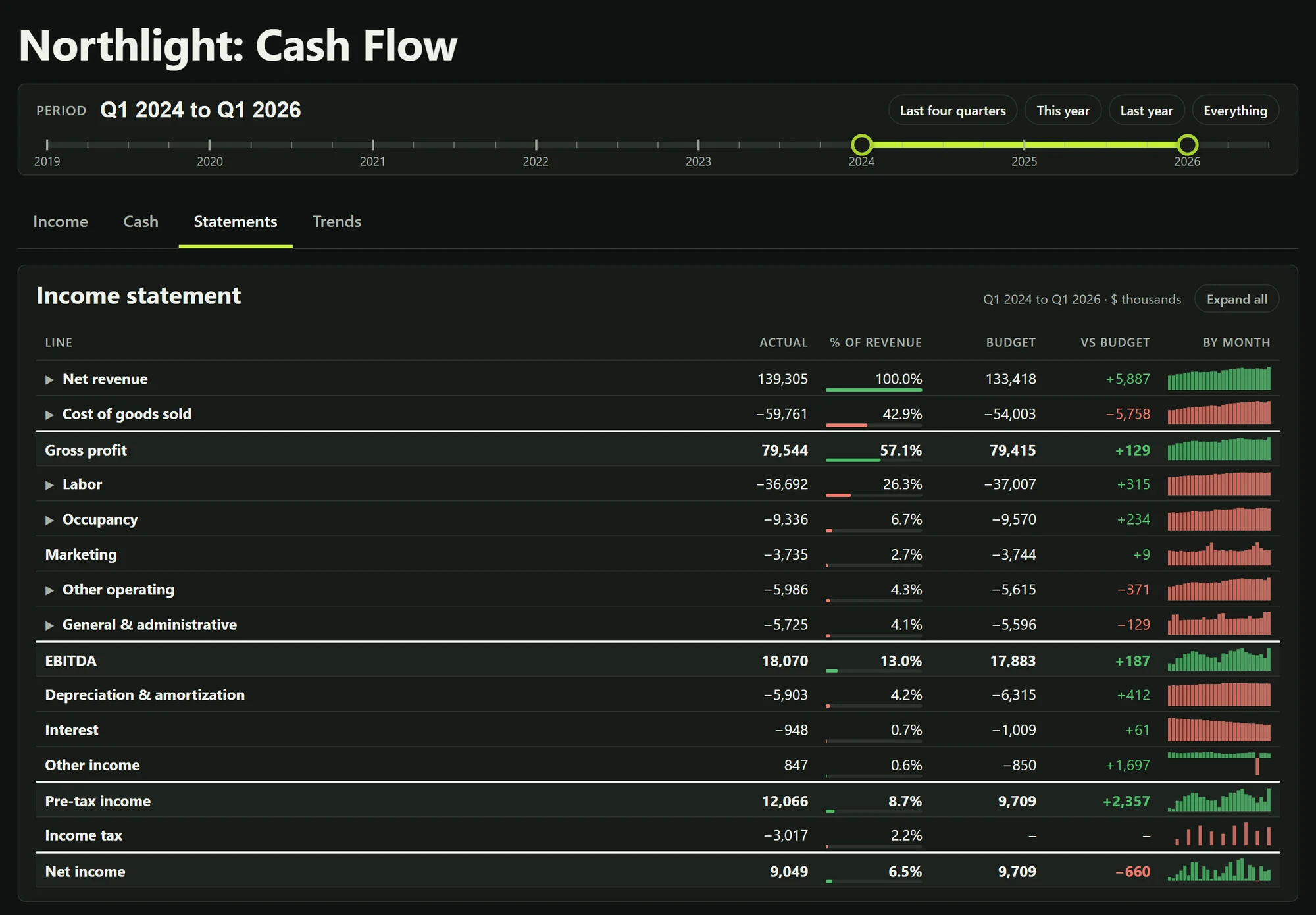Click the Pre-tax income row label
The width and height of the screenshot is (1316, 915).
[97, 801]
